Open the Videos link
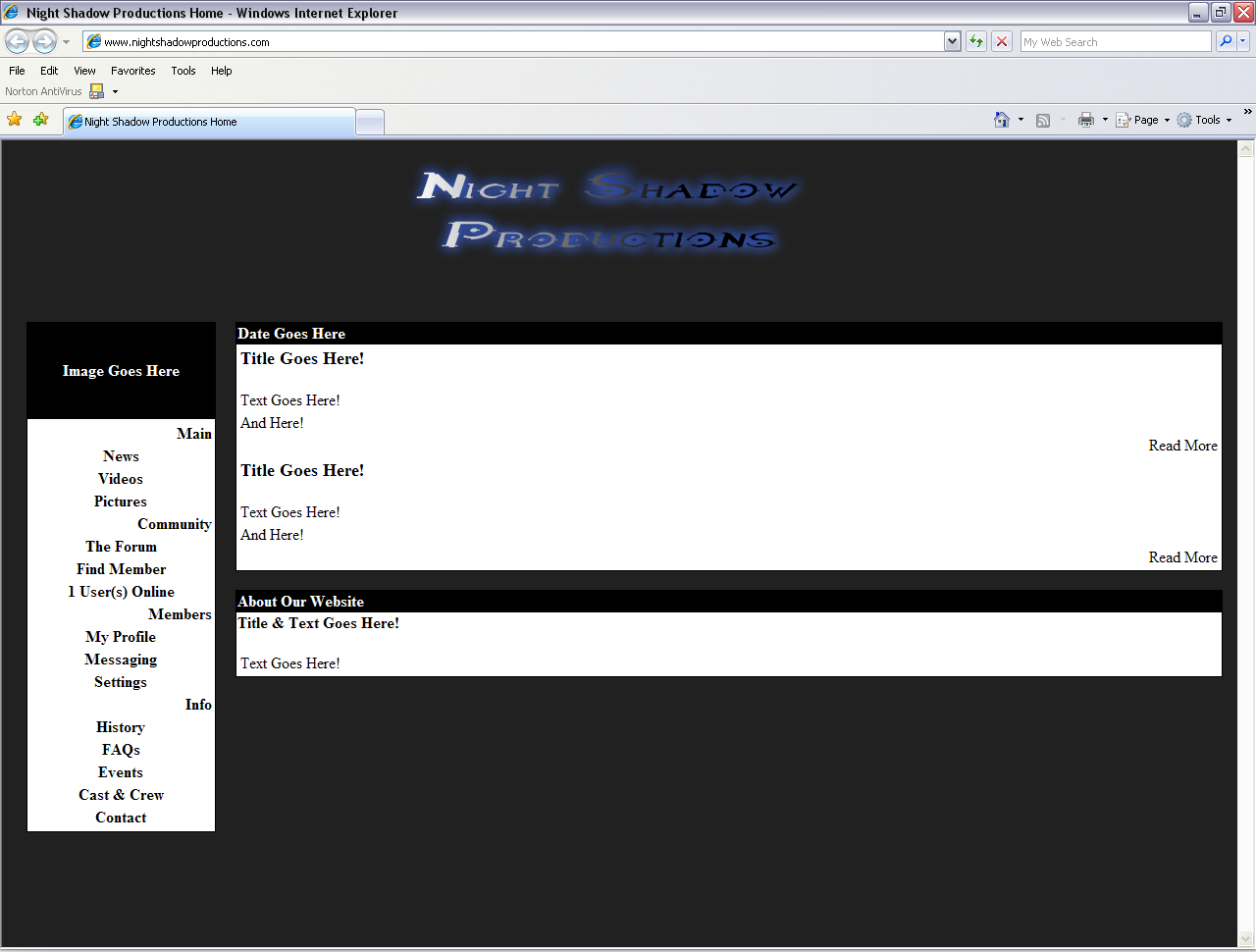Image resolution: width=1256 pixels, height=952 pixels. (121, 479)
